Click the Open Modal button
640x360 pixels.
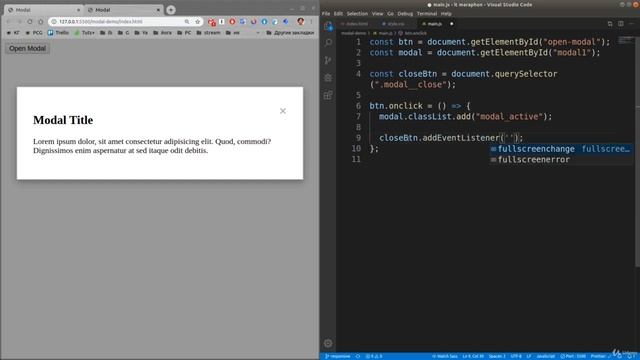[x=27, y=48]
